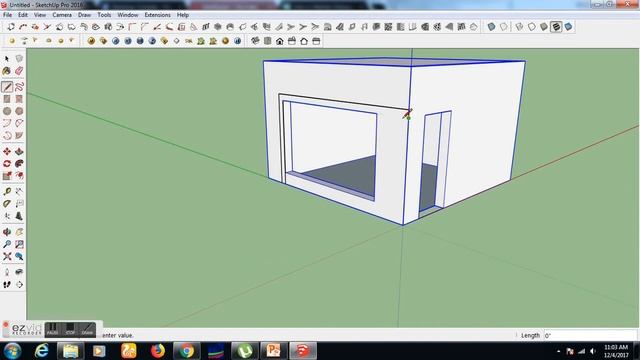Switch to Wireframe style
The width and height of the screenshot is (640, 360).
[519, 27]
